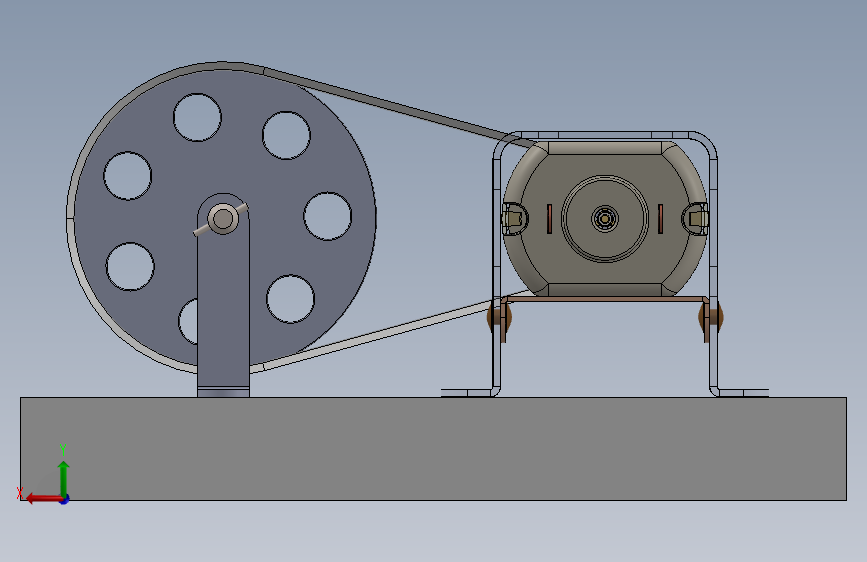The image size is (867, 562).
Task: Click the round end cap ring on motor
Action: coord(605,218)
